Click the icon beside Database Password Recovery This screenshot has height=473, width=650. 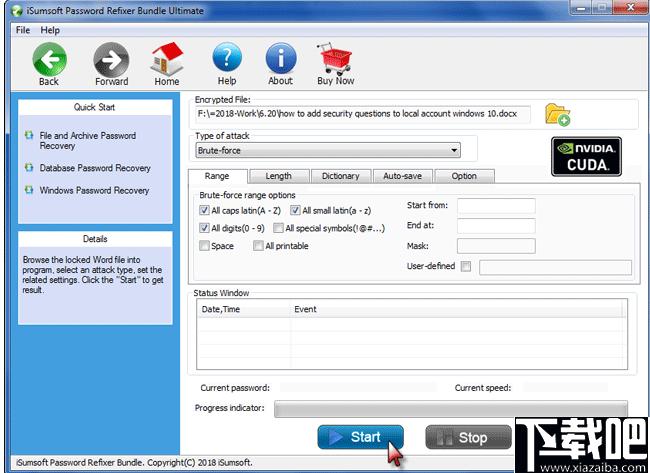(29, 167)
